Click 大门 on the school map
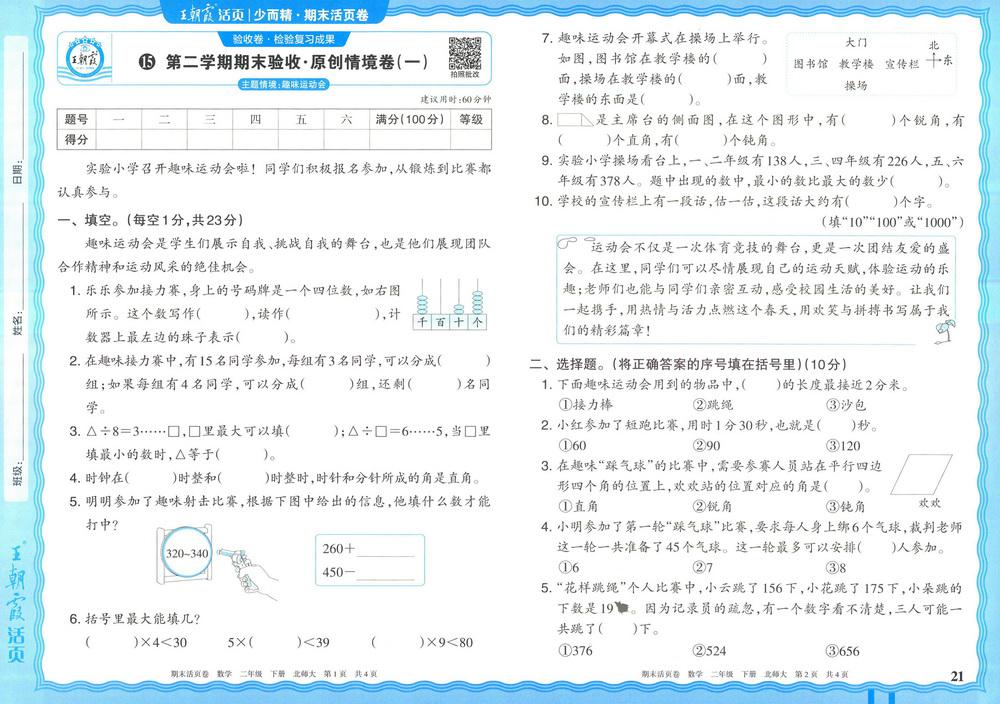This screenshot has width=1000, height=704. tap(856, 43)
